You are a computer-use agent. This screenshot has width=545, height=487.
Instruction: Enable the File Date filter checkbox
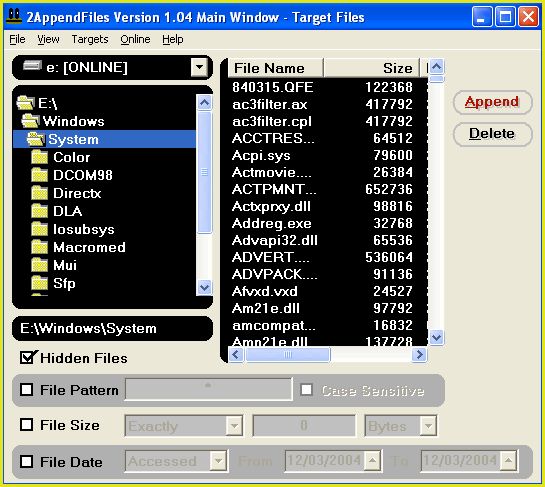27,462
